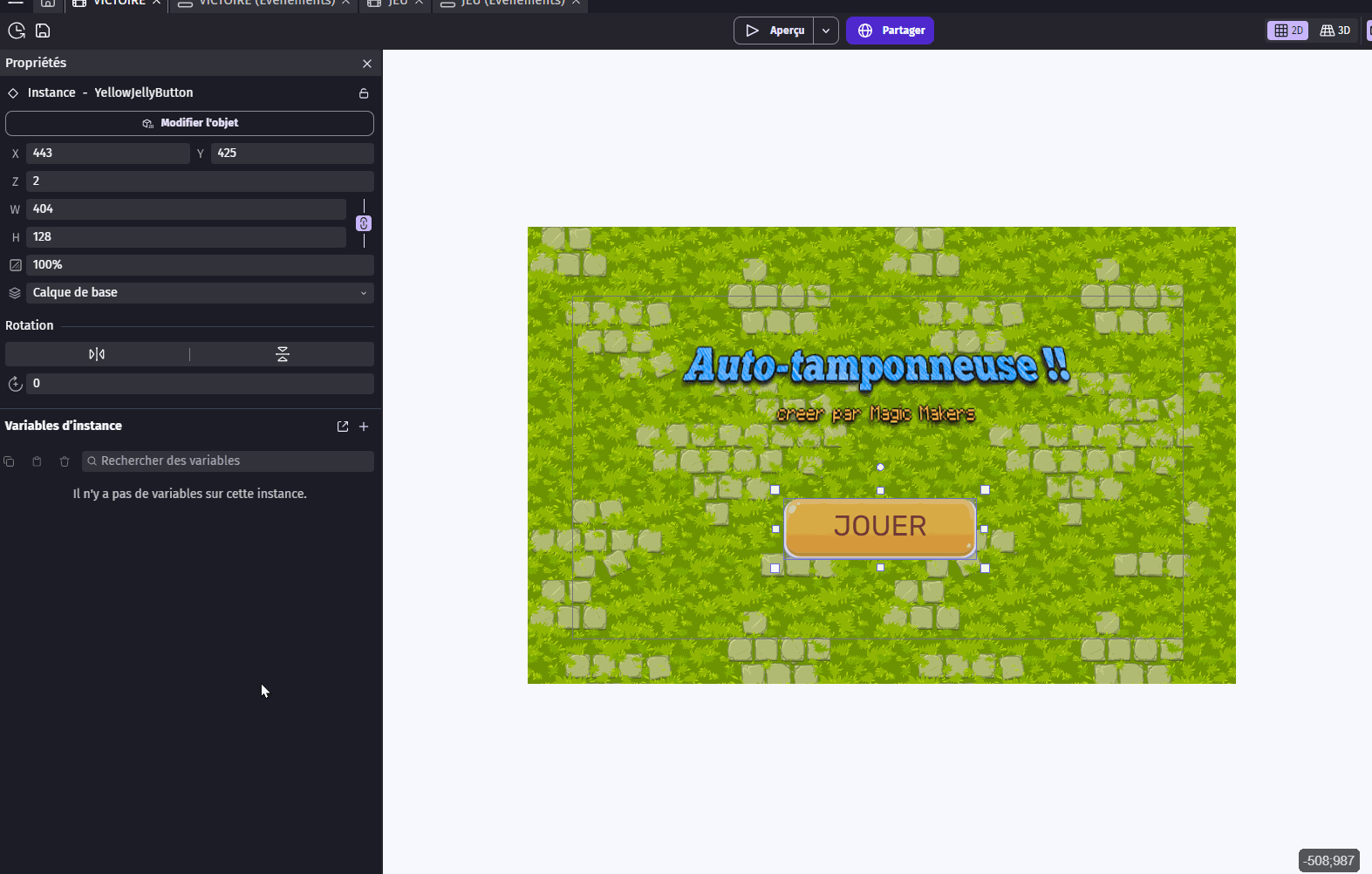Click the delete variable trash icon
The width and height of the screenshot is (1372, 874).
coord(65,461)
